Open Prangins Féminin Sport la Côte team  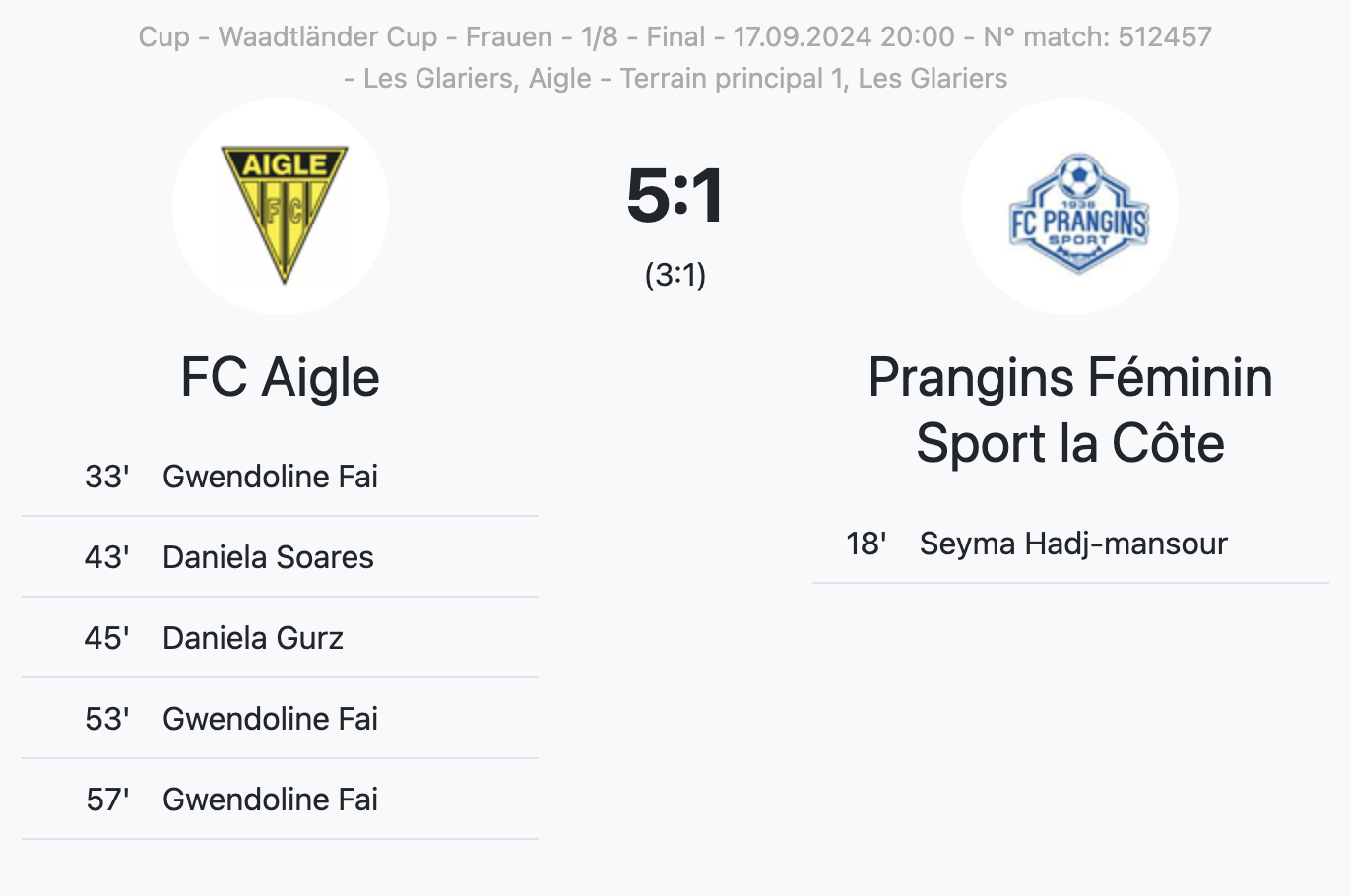point(1070,410)
